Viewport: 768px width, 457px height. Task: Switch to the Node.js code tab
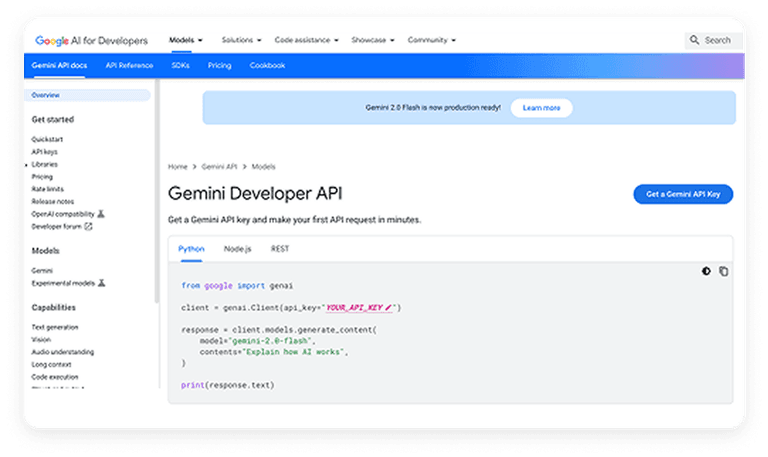(238, 249)
